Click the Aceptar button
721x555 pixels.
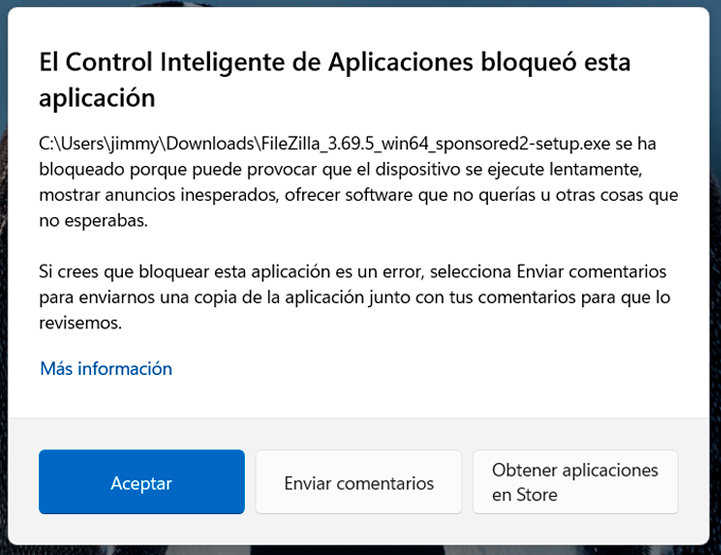tap(141, 482)
